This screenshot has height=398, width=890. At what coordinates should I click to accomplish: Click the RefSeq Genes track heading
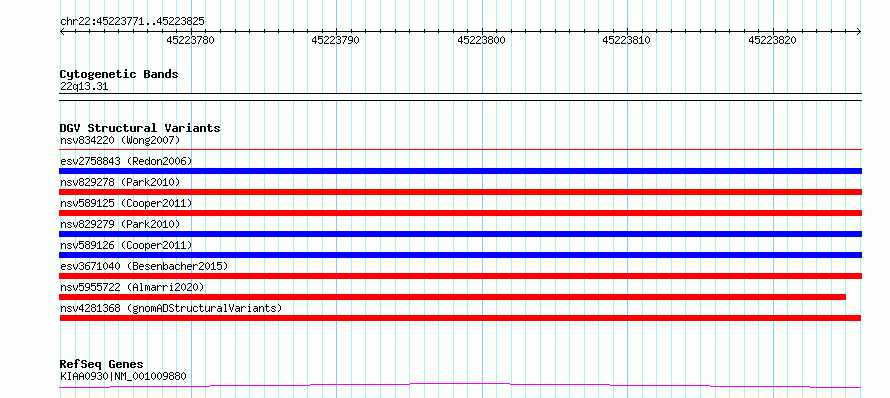tap(101, 364)
